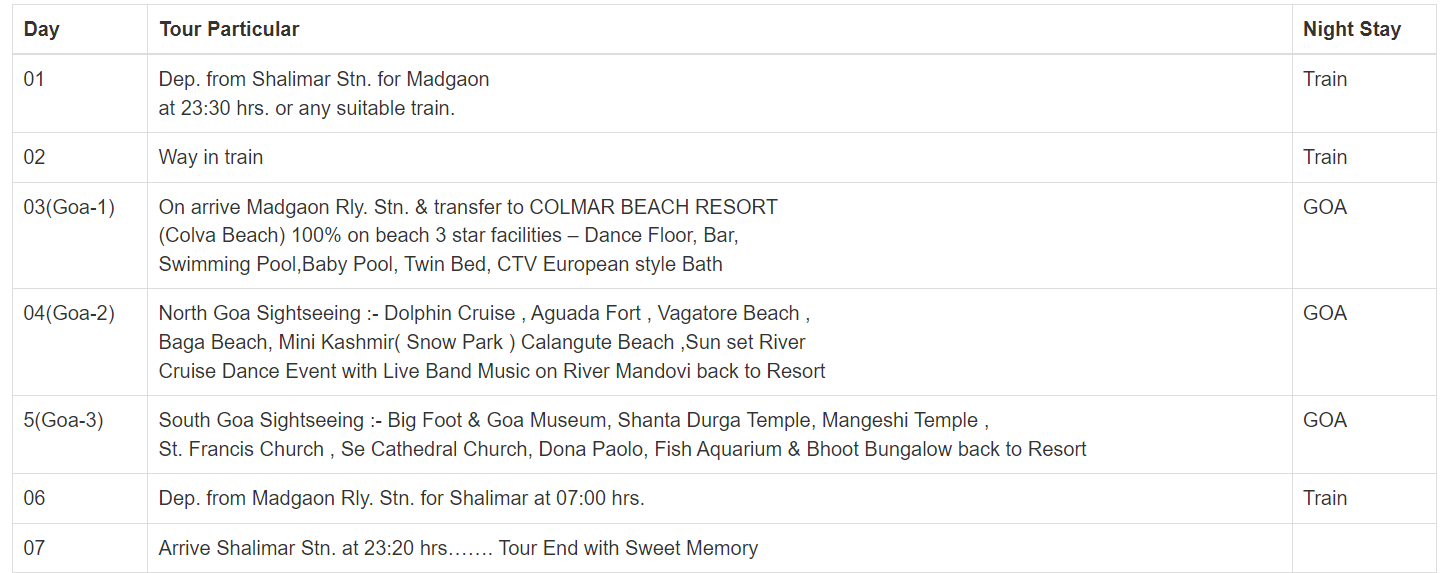Select the Day 02 cell
1444x573 pixels.
click(80, 158)
